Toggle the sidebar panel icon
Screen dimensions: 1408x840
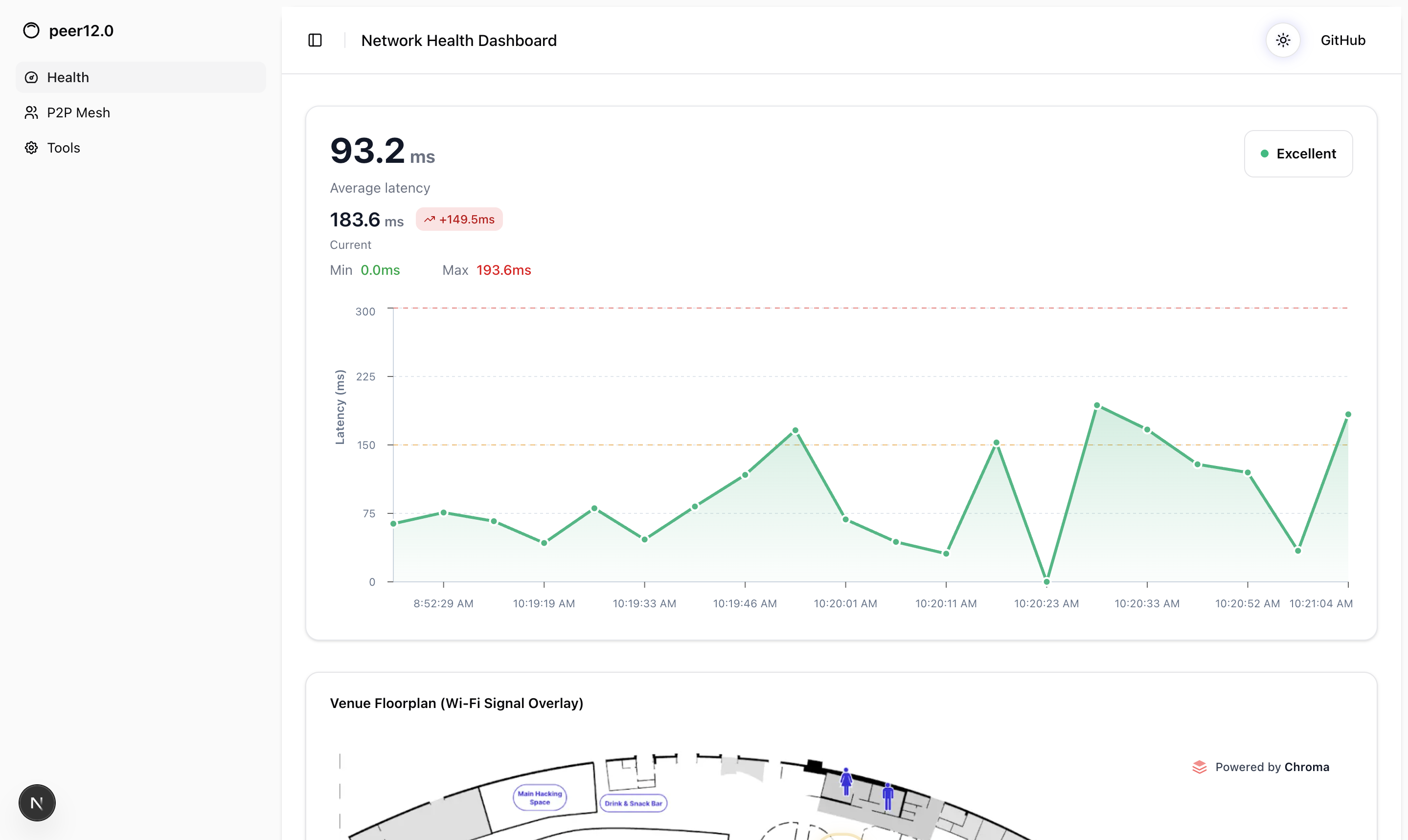pyautogui.click(x=315, y=40)
